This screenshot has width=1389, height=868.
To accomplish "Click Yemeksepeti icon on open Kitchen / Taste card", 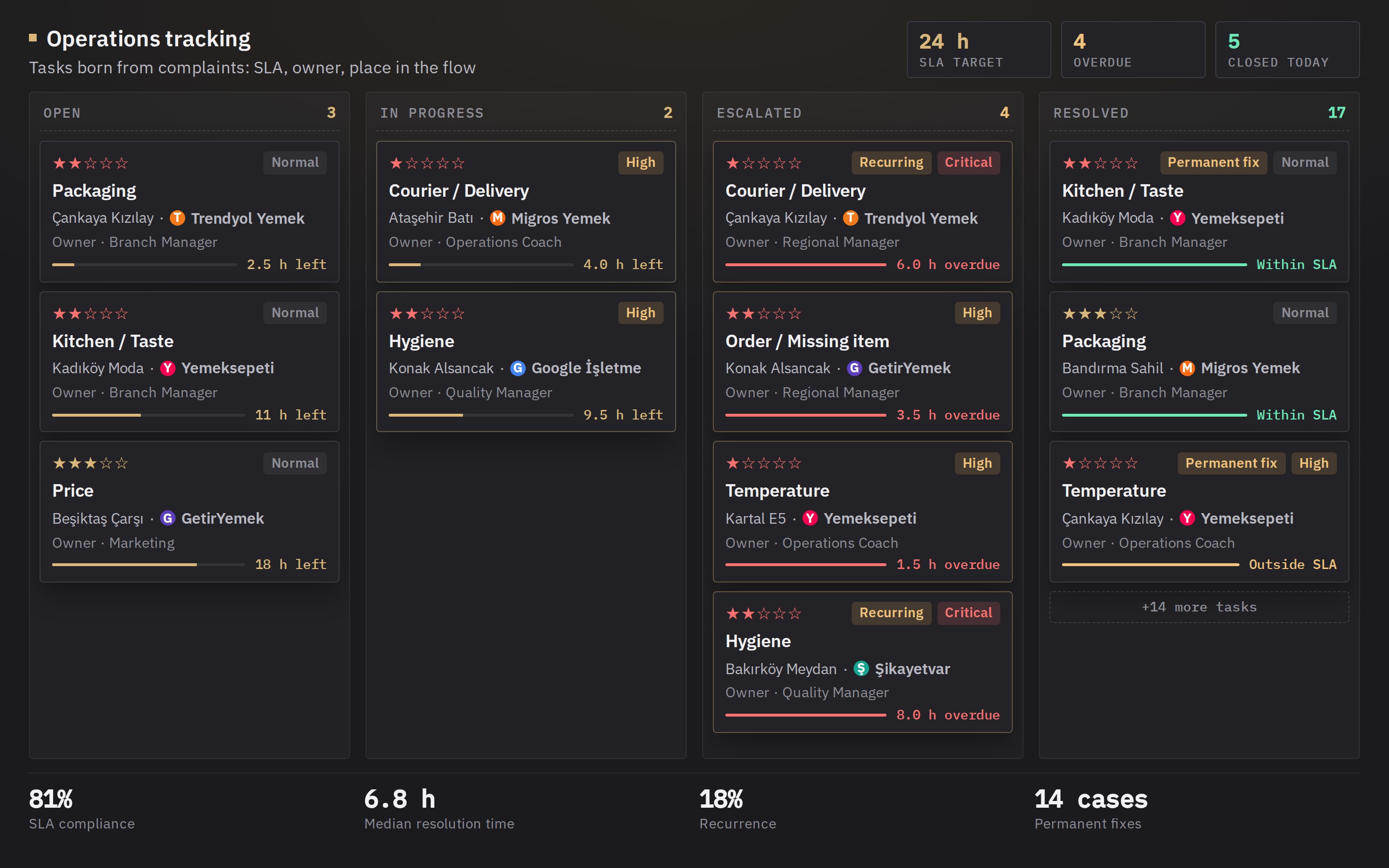I will (x=168, y=368).
